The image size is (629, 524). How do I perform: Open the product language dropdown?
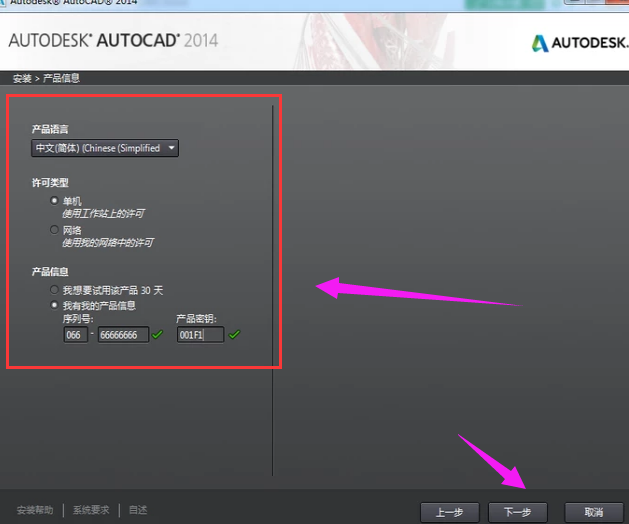tap(105, 148)
